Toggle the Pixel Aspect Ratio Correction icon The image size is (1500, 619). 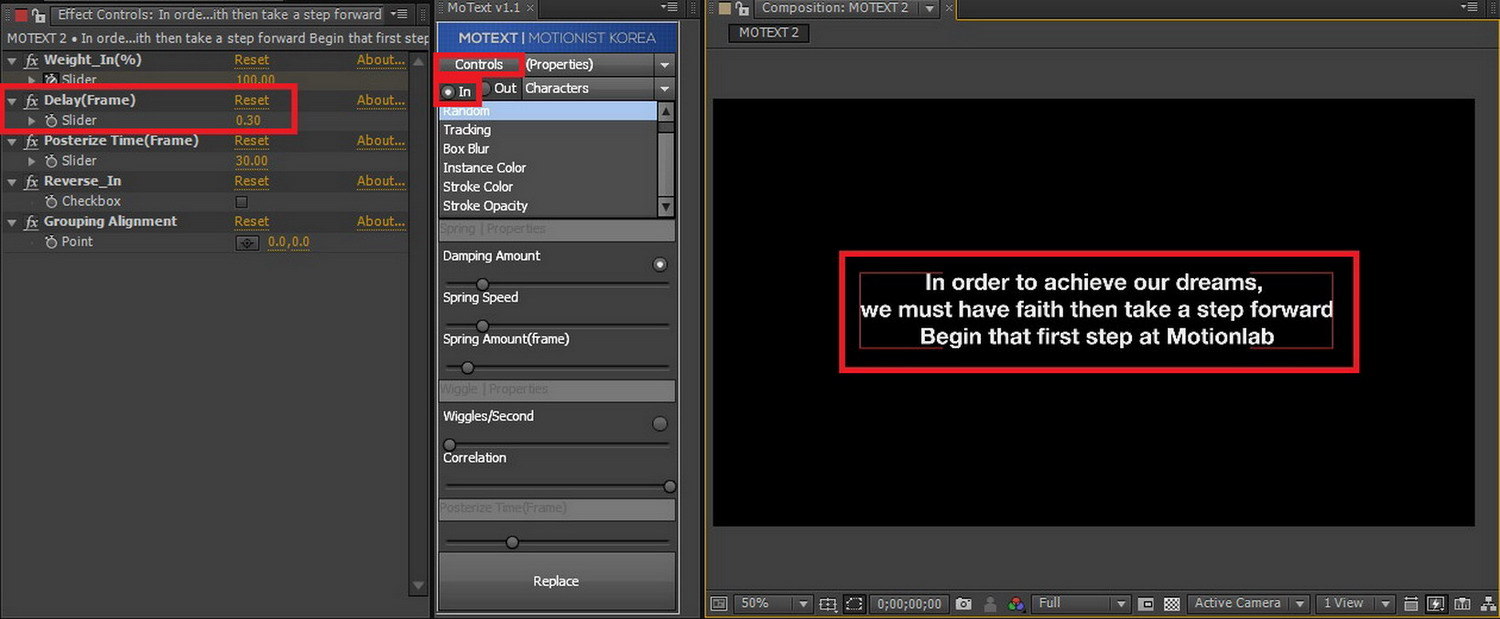1411,604
